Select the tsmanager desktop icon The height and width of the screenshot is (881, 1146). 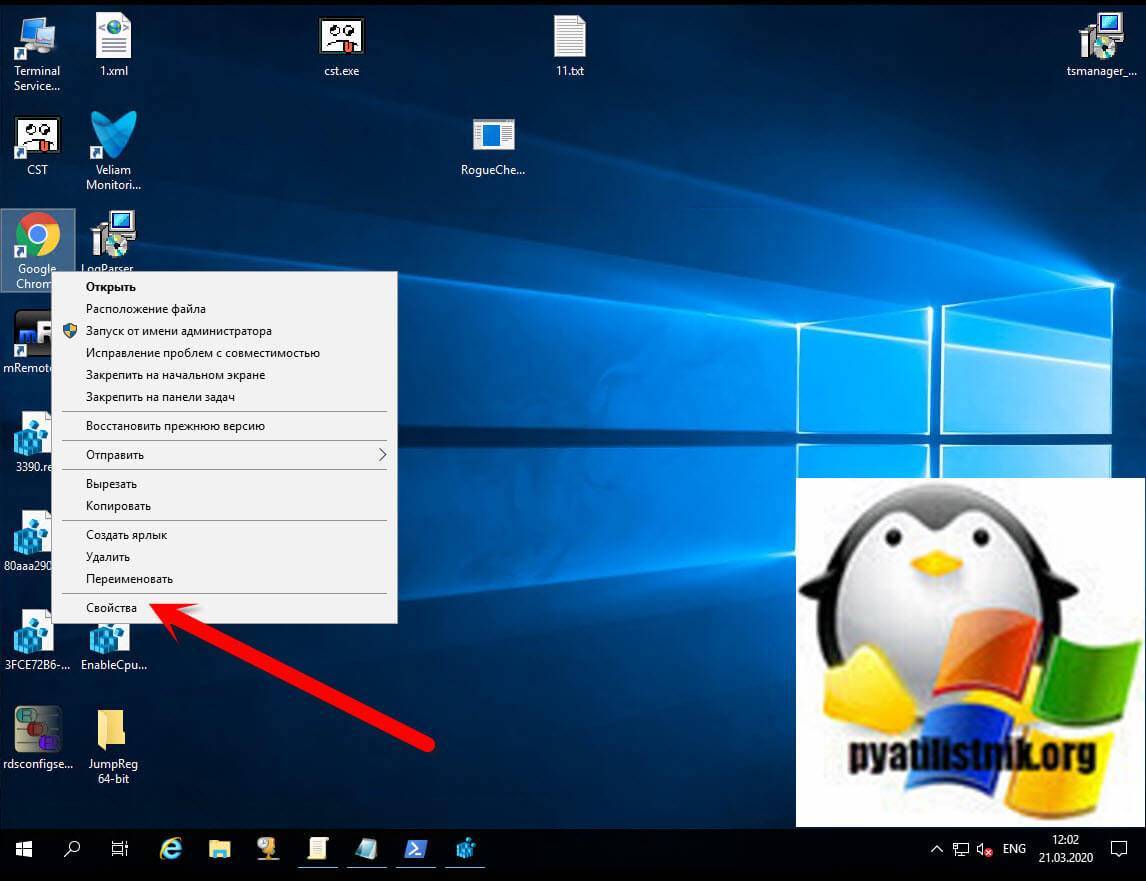point(1101,38)
